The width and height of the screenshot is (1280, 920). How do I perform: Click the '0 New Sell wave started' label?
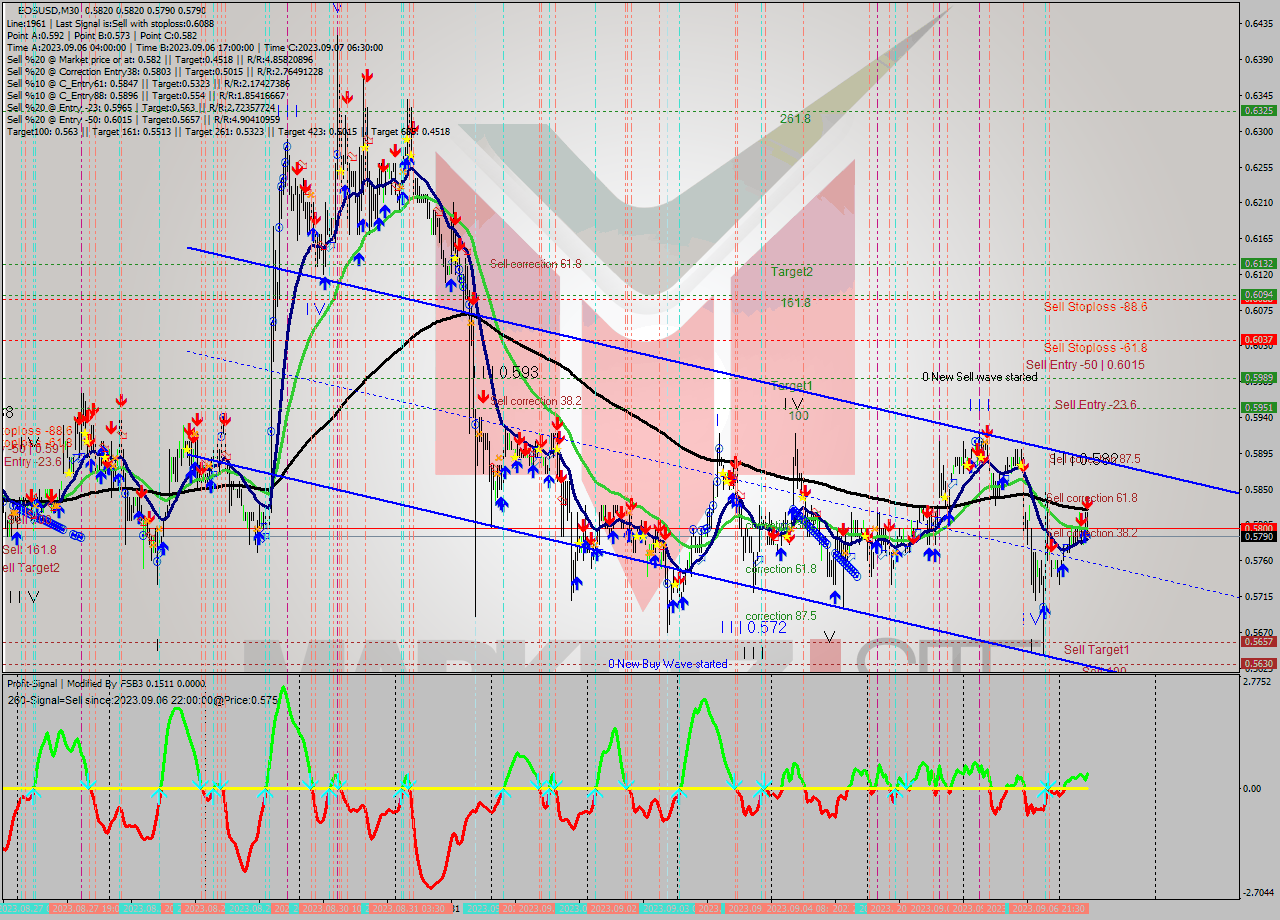tap(979, 377)
